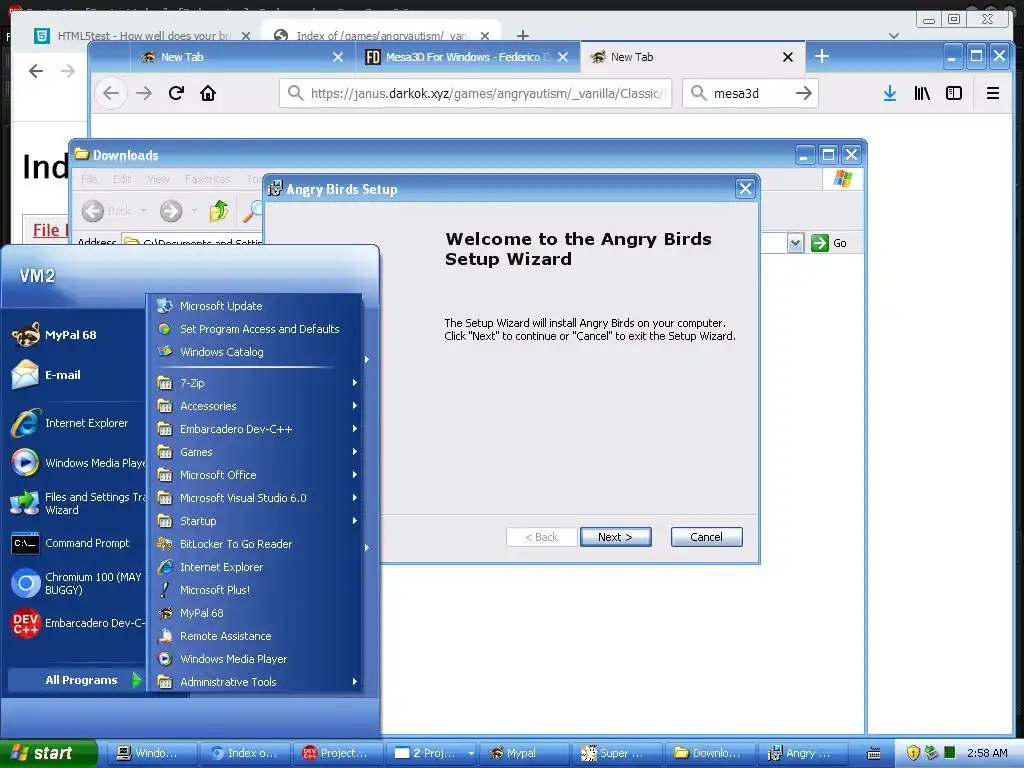The height and width of the screenshot is (768, 1024).
Task: Click the Back arrow in Downloads toolbar
Action: click(x=93, y=211)
